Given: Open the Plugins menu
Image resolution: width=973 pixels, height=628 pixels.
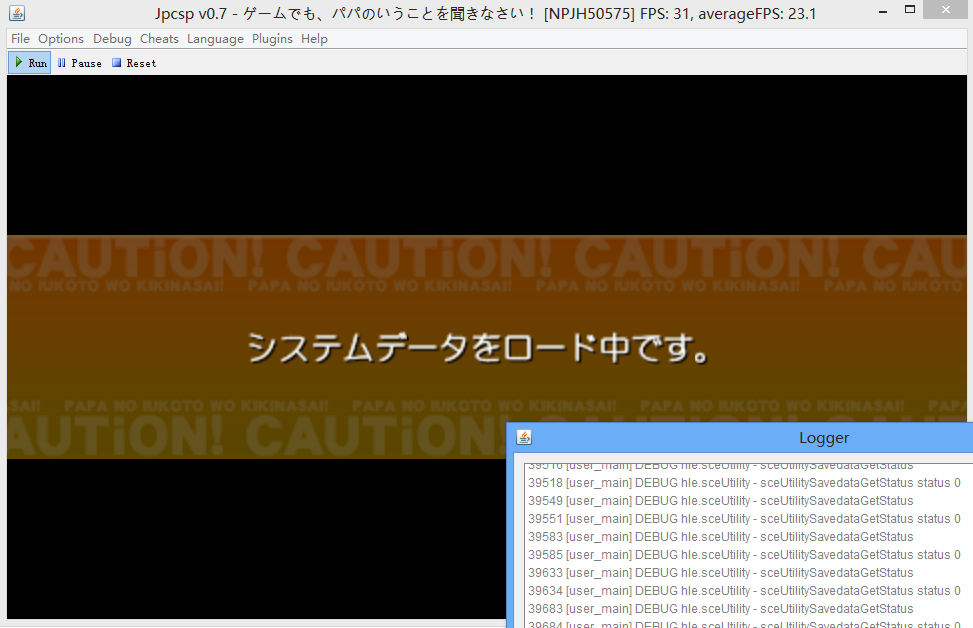Looking at the screenshot, I should click(x=272, y=39).
